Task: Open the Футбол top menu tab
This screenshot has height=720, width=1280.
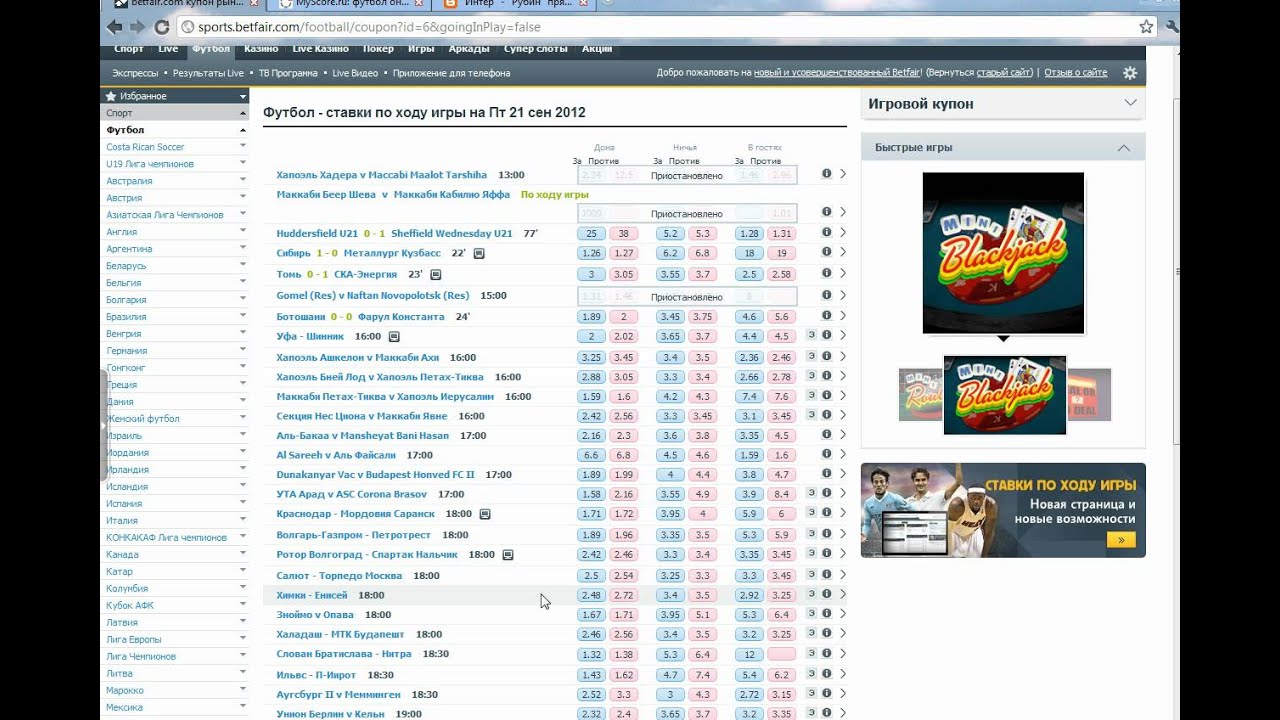Action: tap(211, 48)
